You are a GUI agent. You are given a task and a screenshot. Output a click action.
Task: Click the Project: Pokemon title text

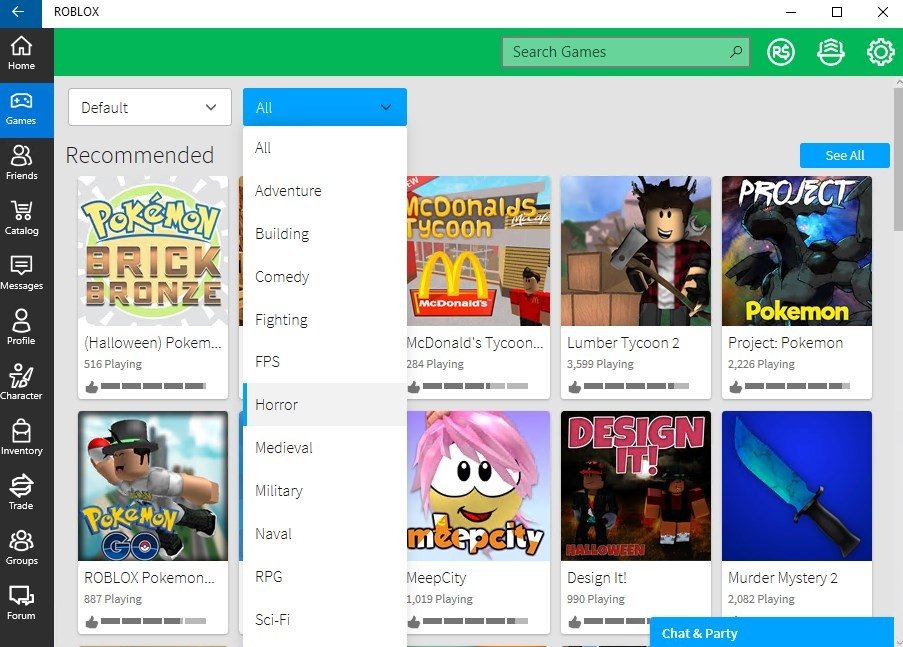tap(786, 343)
